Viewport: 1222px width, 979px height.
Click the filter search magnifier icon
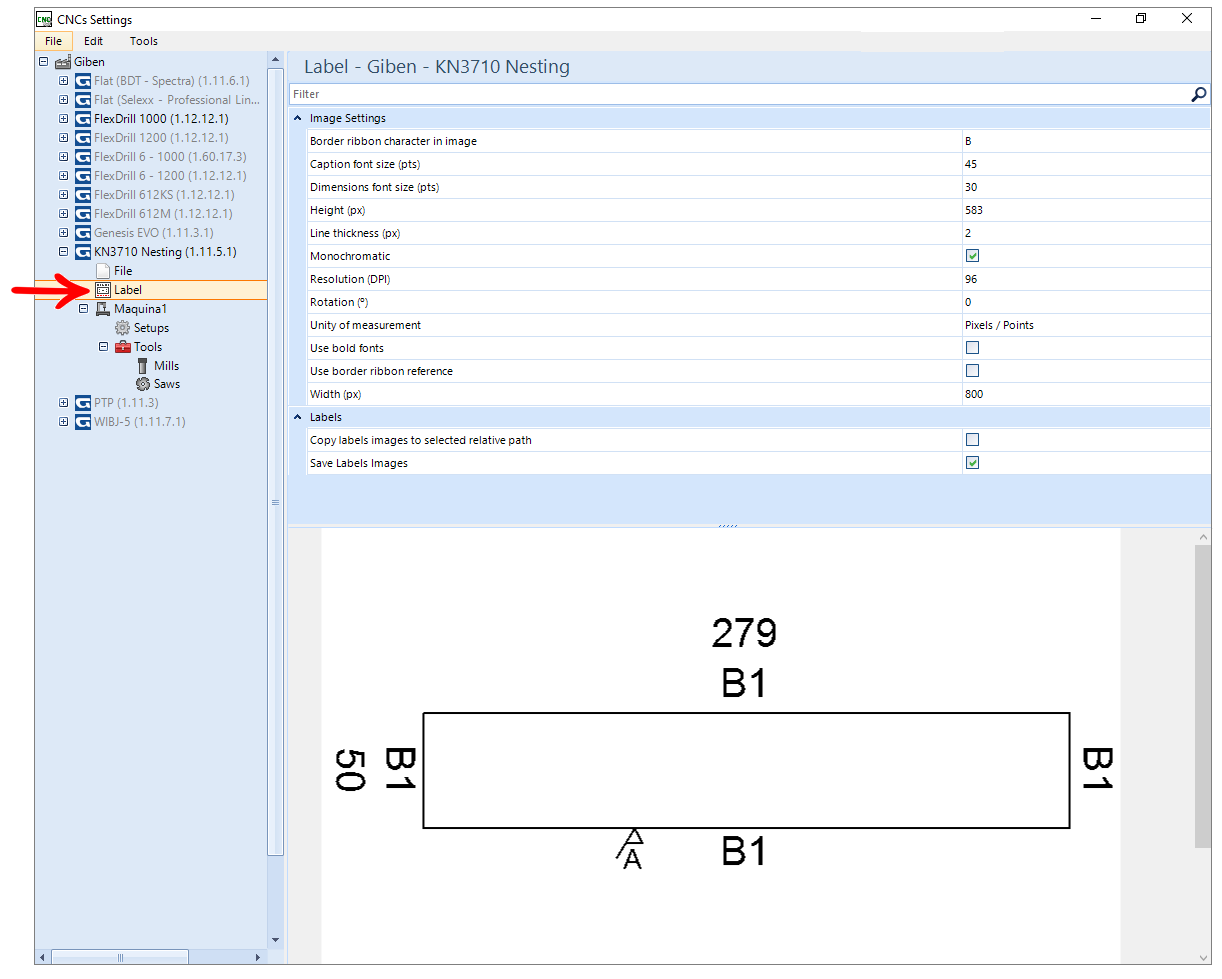1199,94
